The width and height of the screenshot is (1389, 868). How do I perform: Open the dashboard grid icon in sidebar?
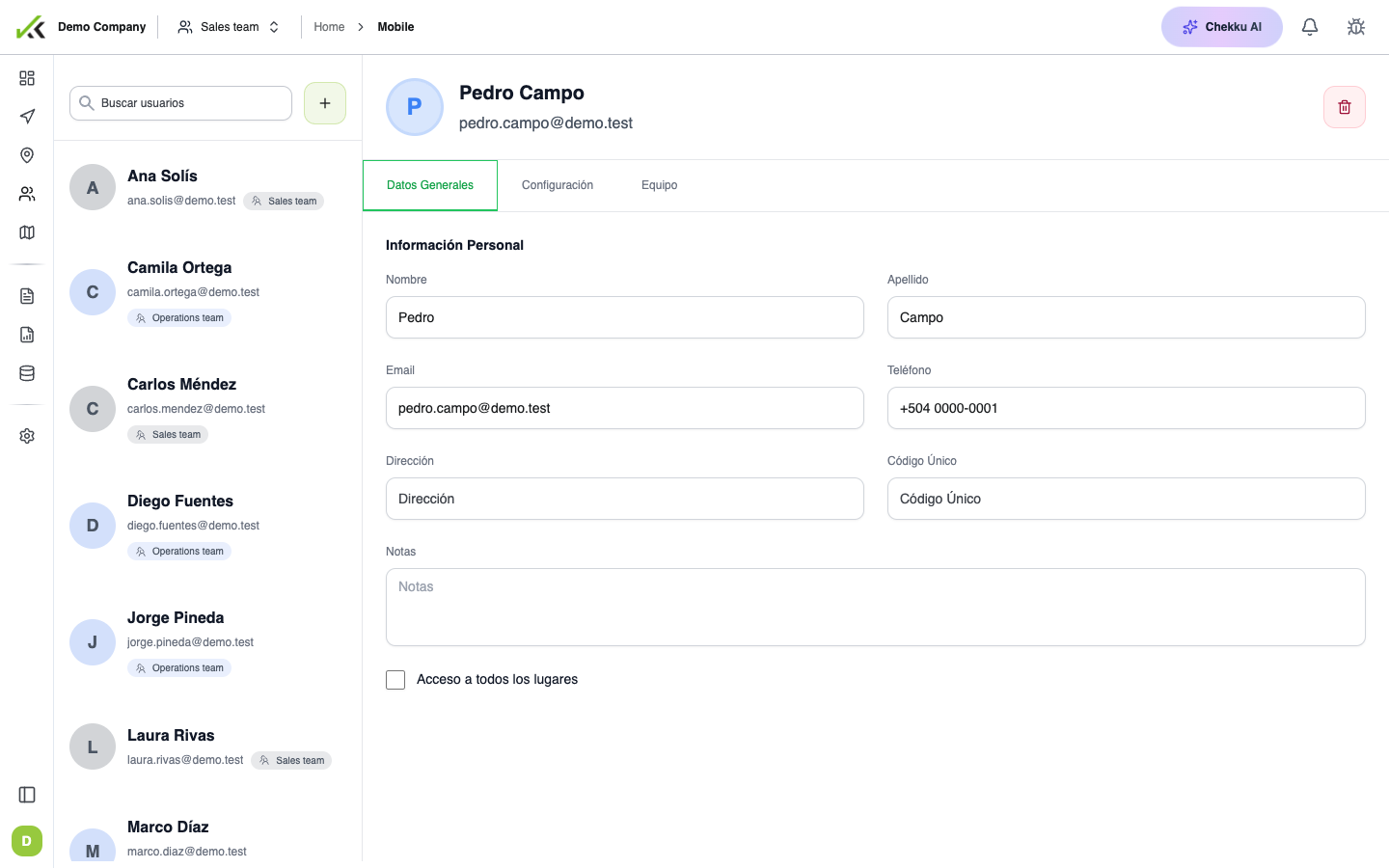pos(27,78)
